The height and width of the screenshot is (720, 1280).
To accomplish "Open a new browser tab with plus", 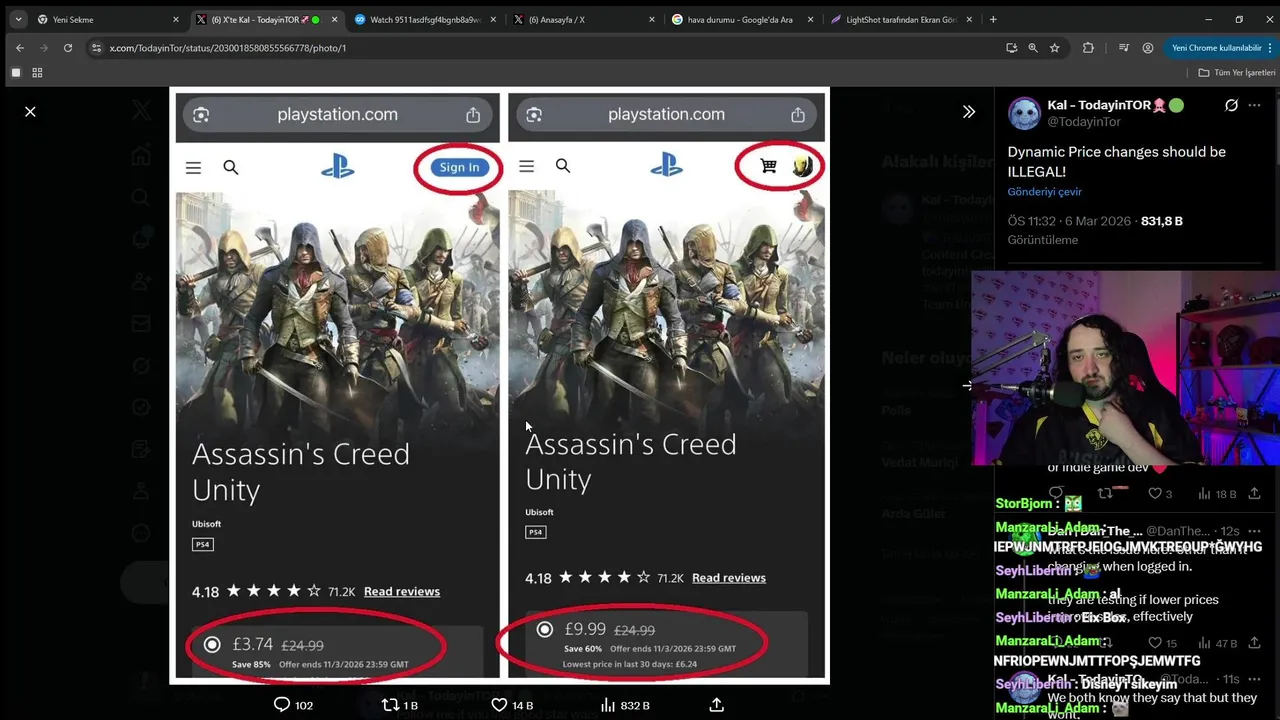I will tap(993, 19).
